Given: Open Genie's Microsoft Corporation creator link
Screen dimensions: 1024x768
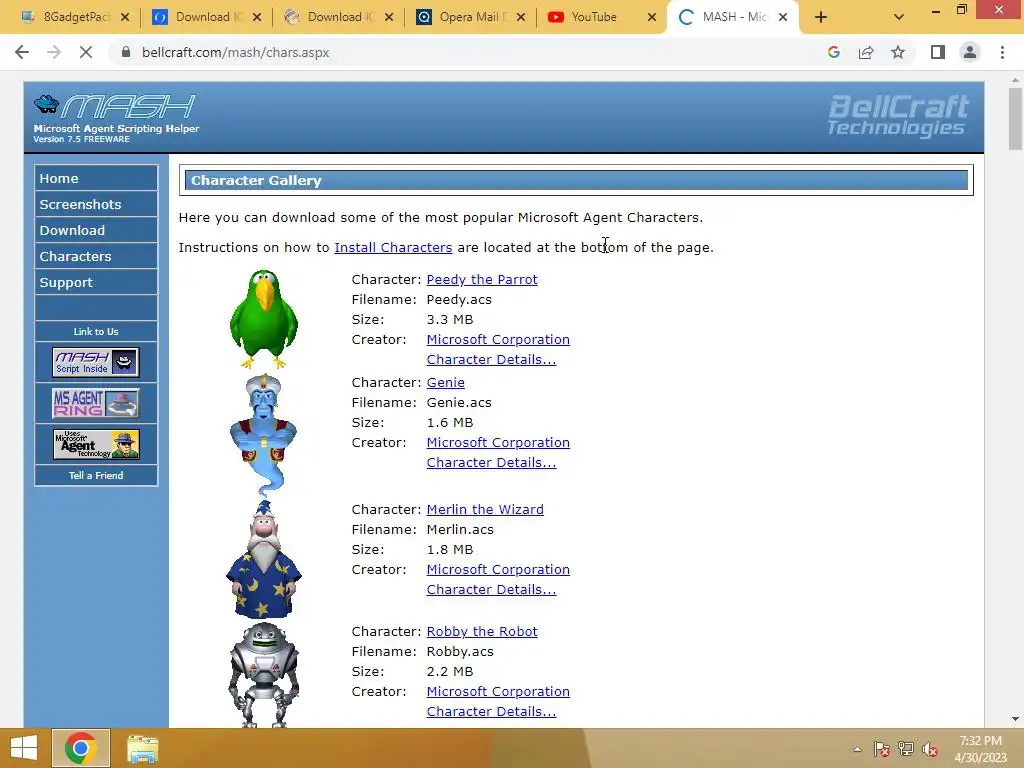Looking at the screenshot, I should pos(498,443).
